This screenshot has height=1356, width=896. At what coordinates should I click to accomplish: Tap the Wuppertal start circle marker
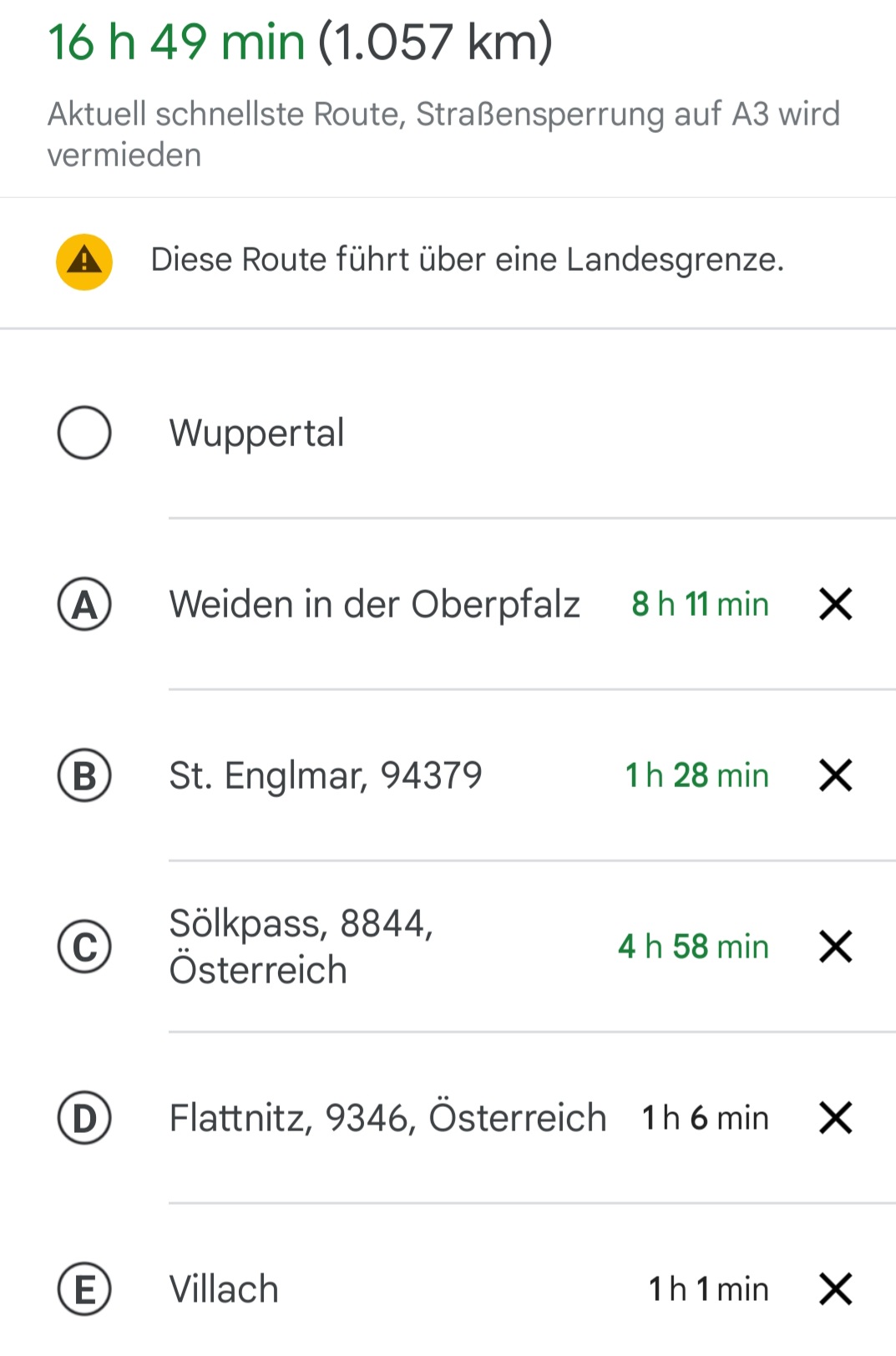click(x=84, y=433)
